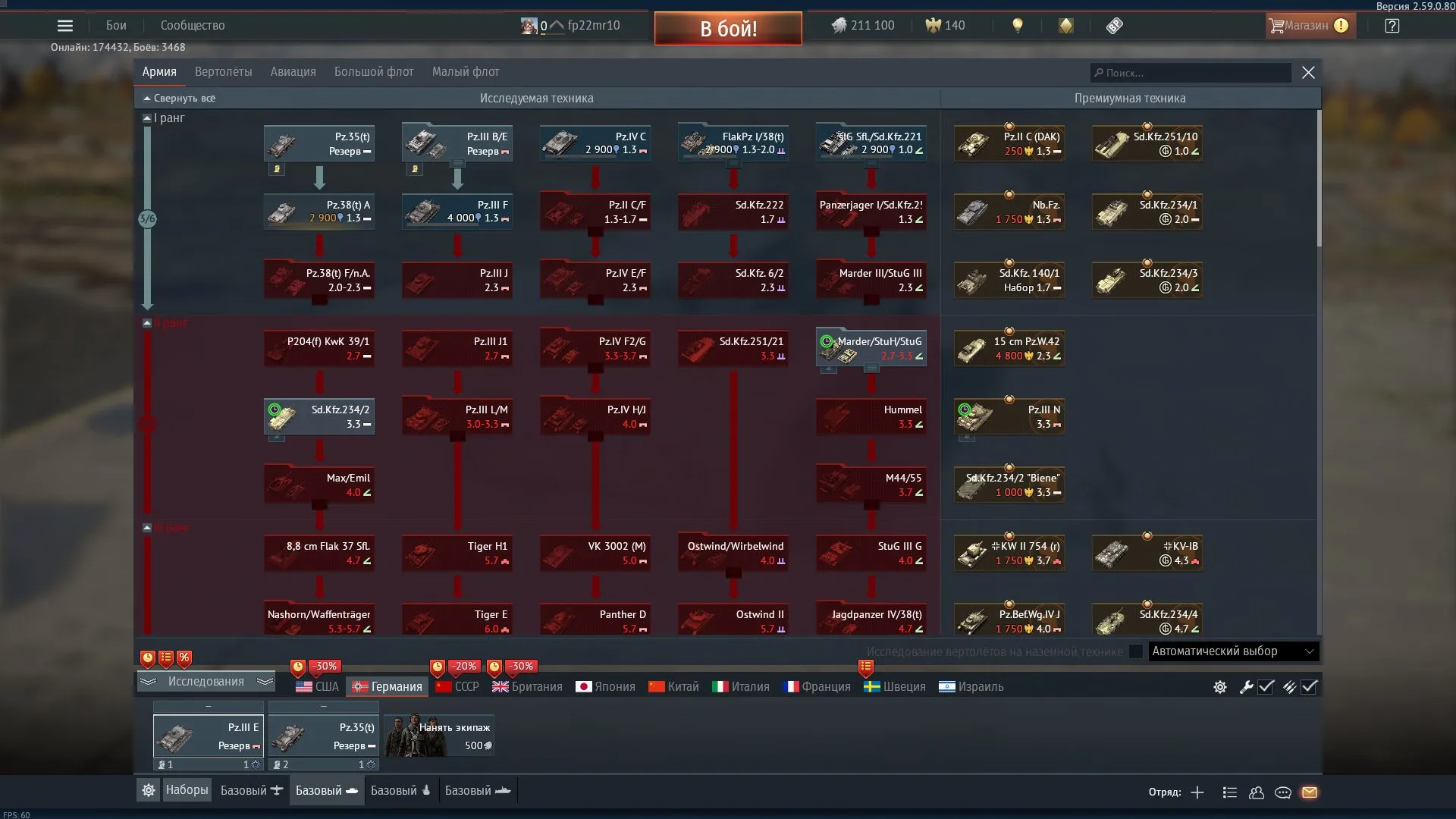
Task: Click the contacts friends icon
Action: tap(1257, 792)
